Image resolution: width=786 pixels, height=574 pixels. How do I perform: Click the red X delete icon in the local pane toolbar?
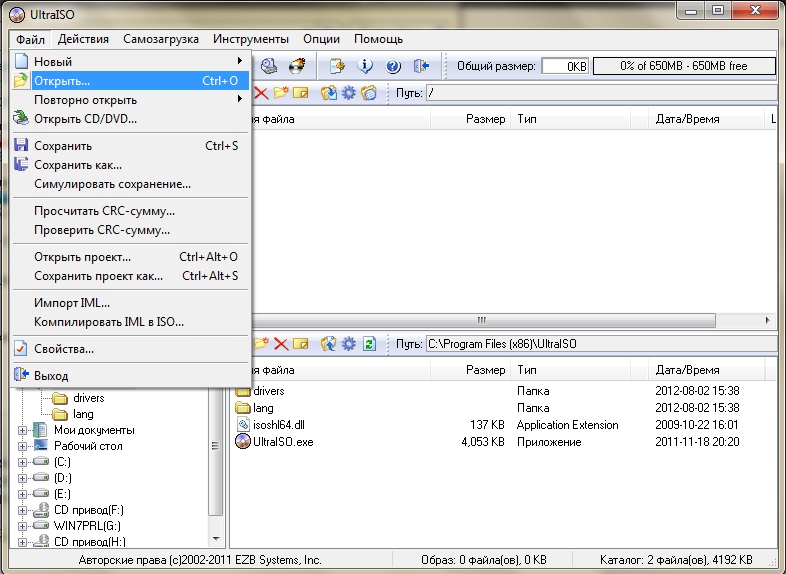281,344
